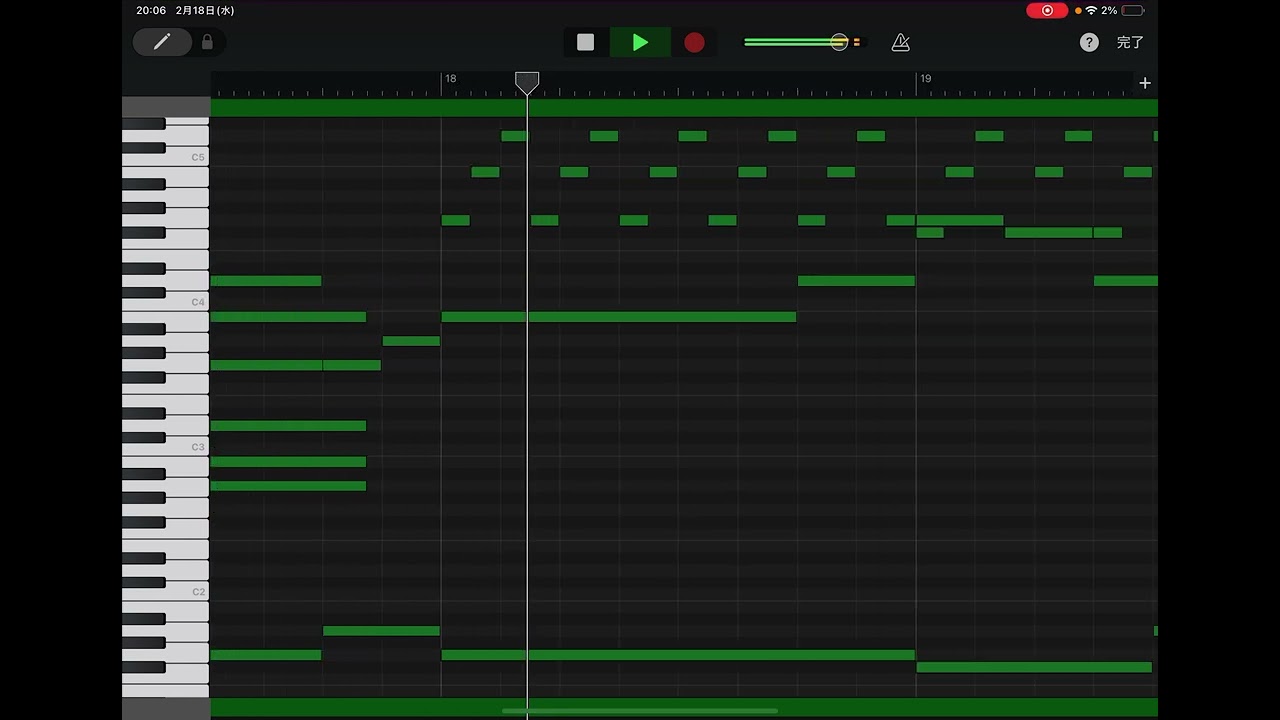Start playback with the green play button
This screenshot has width=1280, height=720.
coord(640,42)
